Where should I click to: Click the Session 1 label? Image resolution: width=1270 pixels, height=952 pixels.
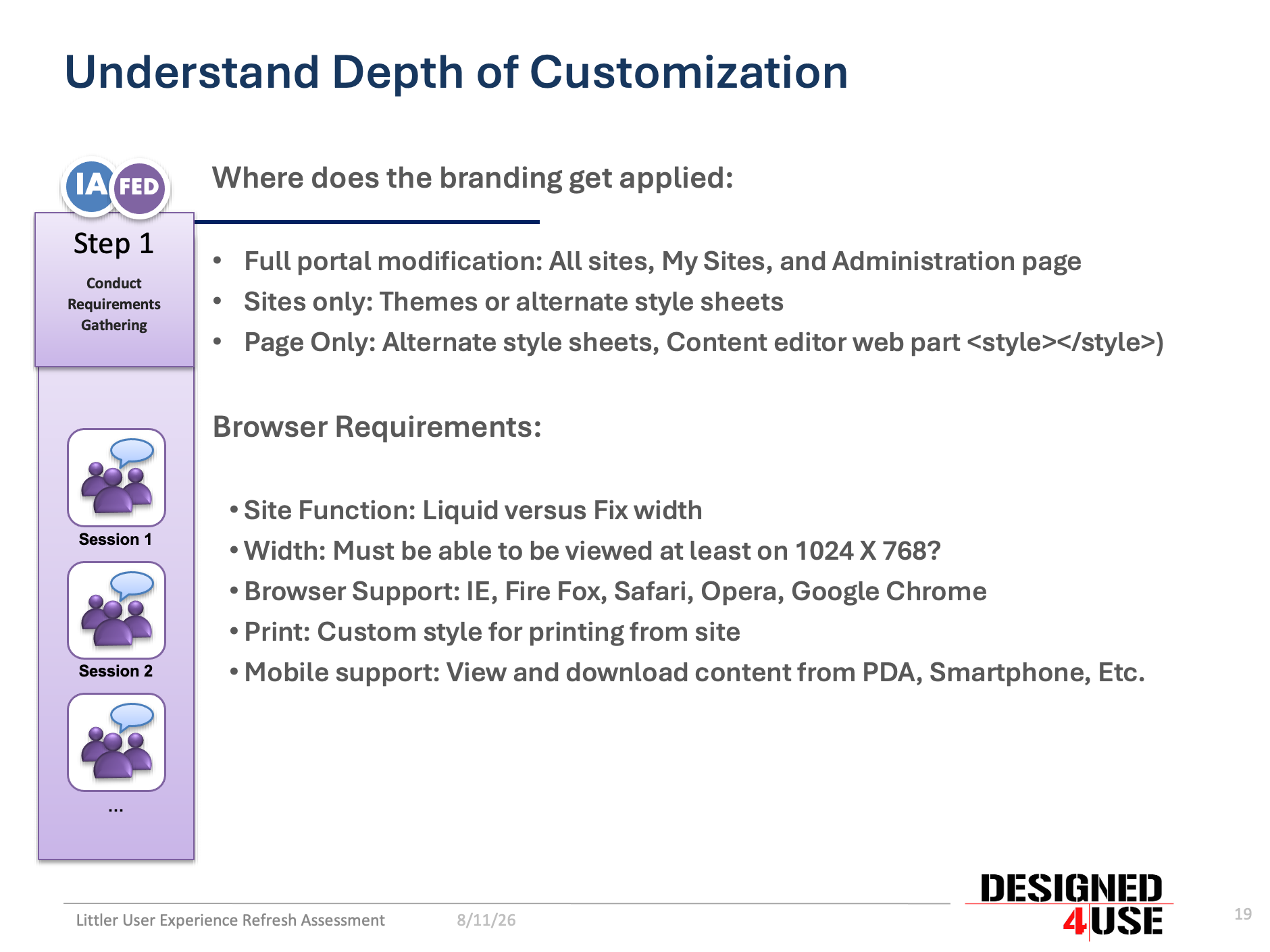[x=116, y=539]
